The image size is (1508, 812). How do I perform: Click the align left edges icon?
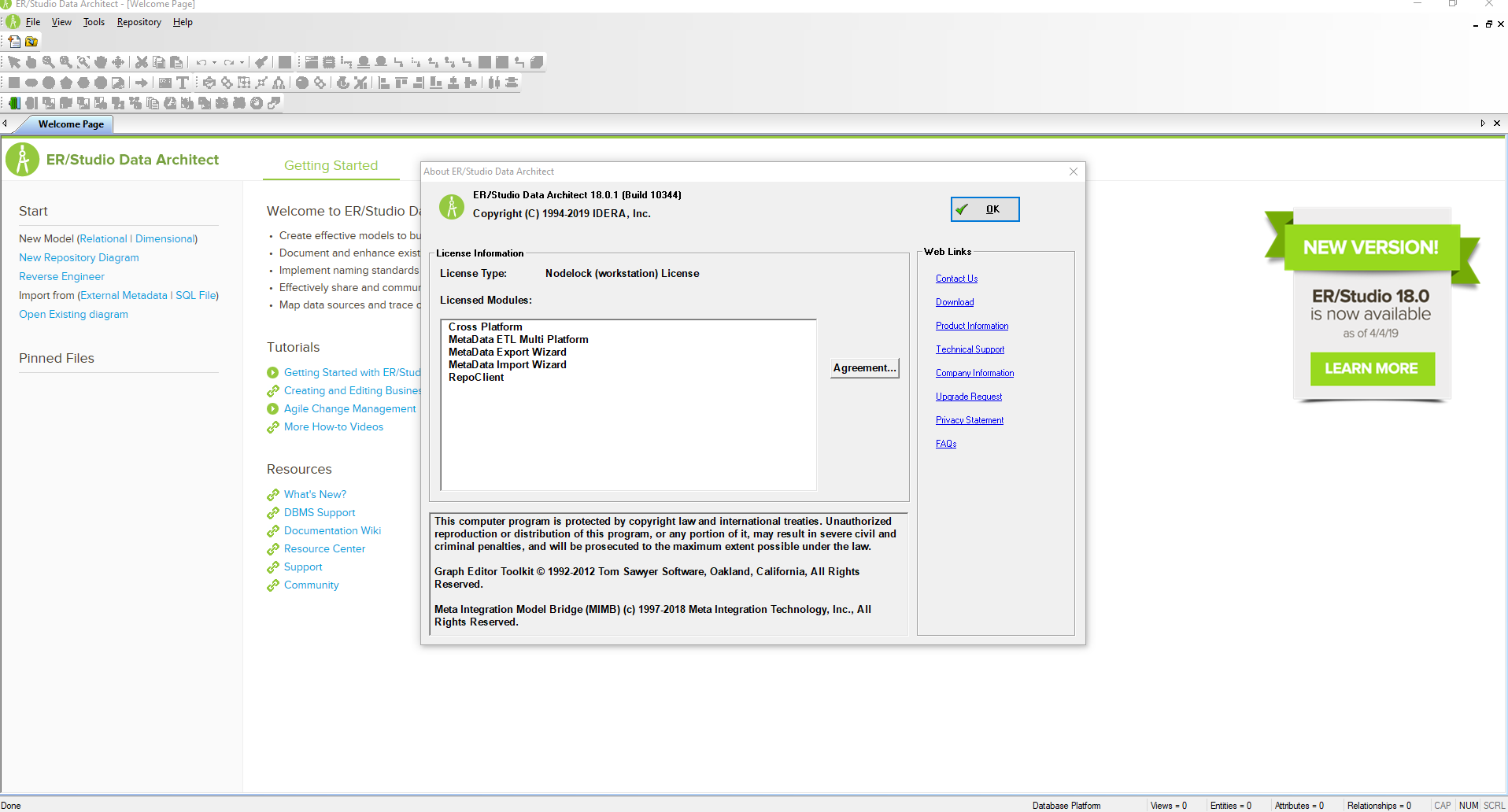tap(384, 83)
